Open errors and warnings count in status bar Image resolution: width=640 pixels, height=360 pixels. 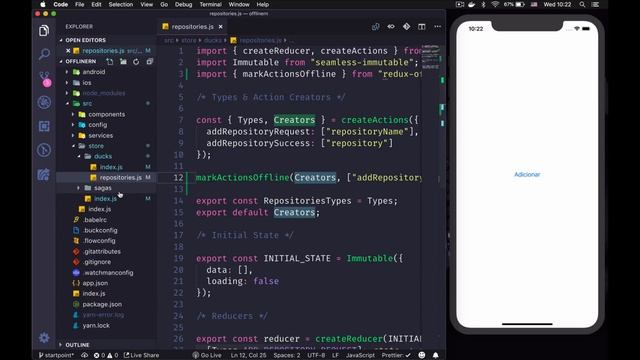[106, 355]
